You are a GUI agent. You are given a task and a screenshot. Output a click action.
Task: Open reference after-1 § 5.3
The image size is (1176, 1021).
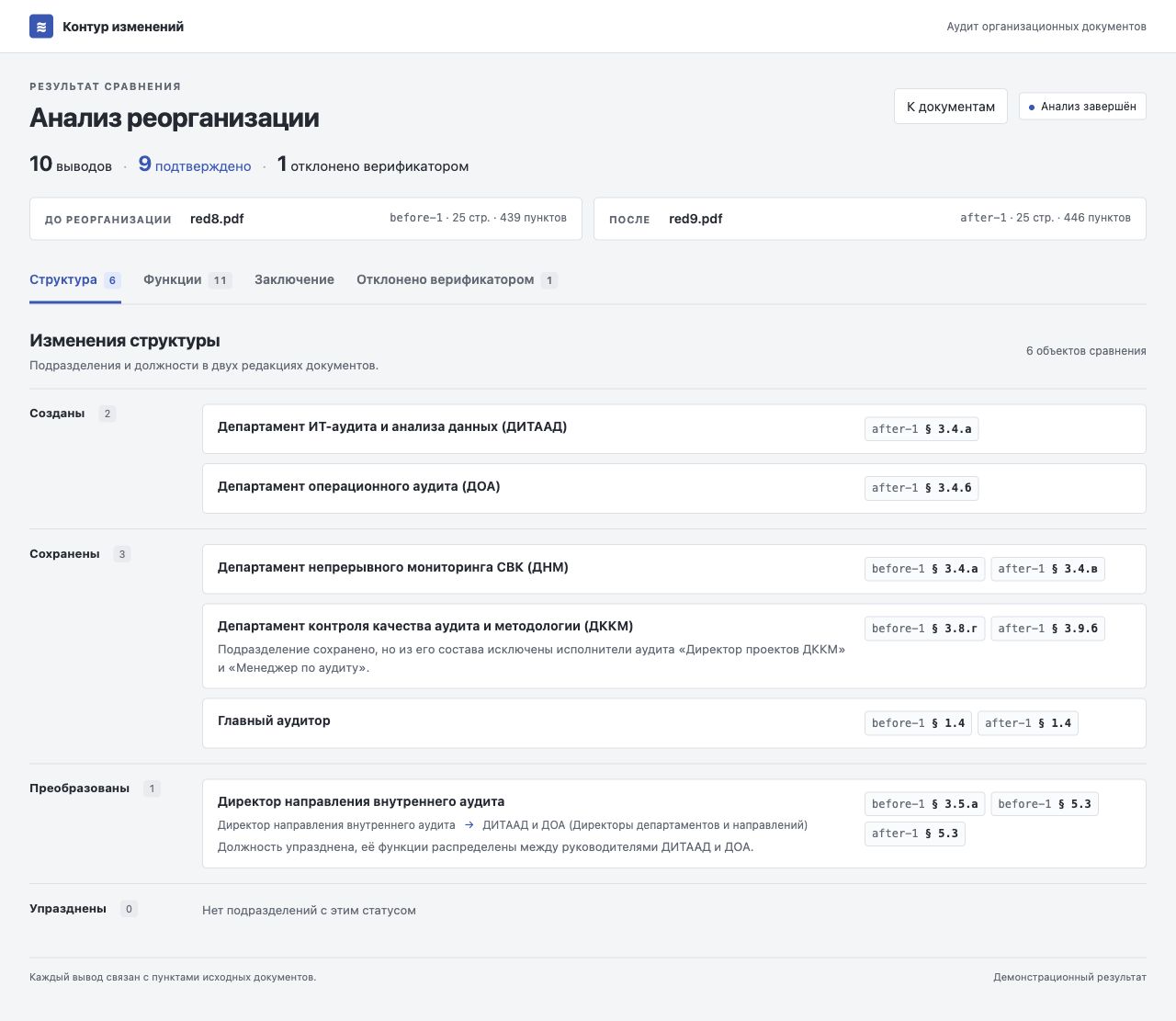(915, 834)
